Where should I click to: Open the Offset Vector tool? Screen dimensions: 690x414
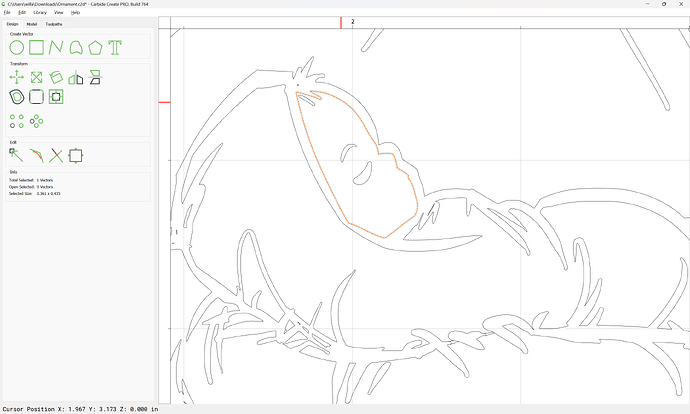point(17,97)
